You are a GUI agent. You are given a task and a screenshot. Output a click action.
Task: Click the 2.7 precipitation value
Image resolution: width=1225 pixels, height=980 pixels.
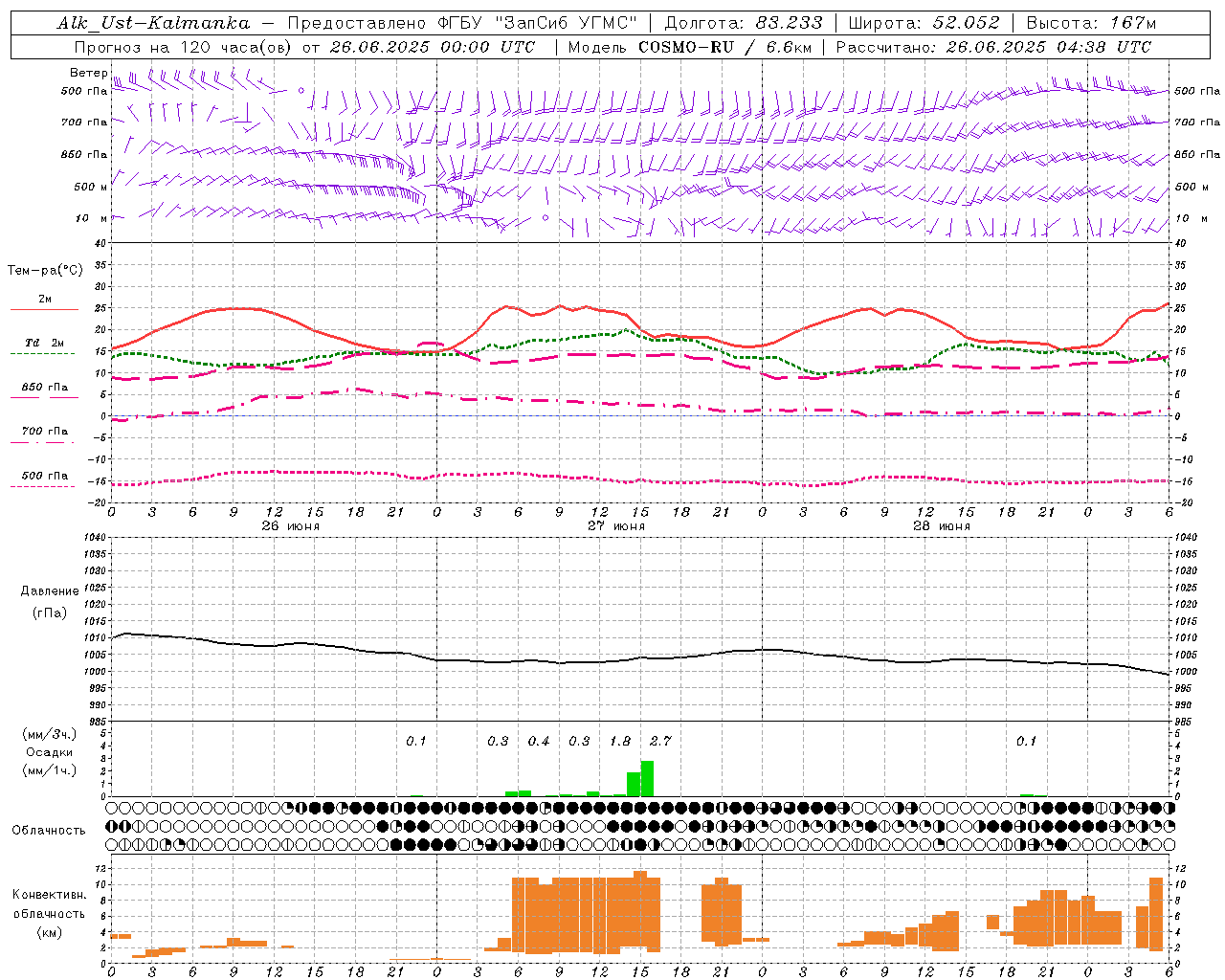pos(660,742)
